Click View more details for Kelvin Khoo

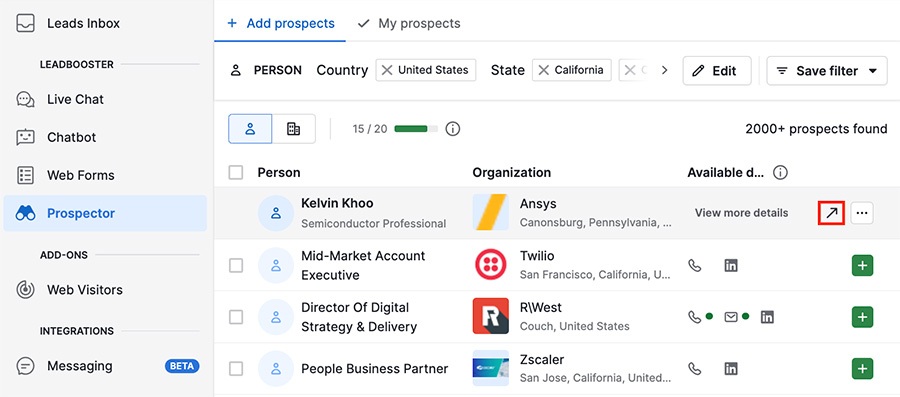(x=741, y=213)
